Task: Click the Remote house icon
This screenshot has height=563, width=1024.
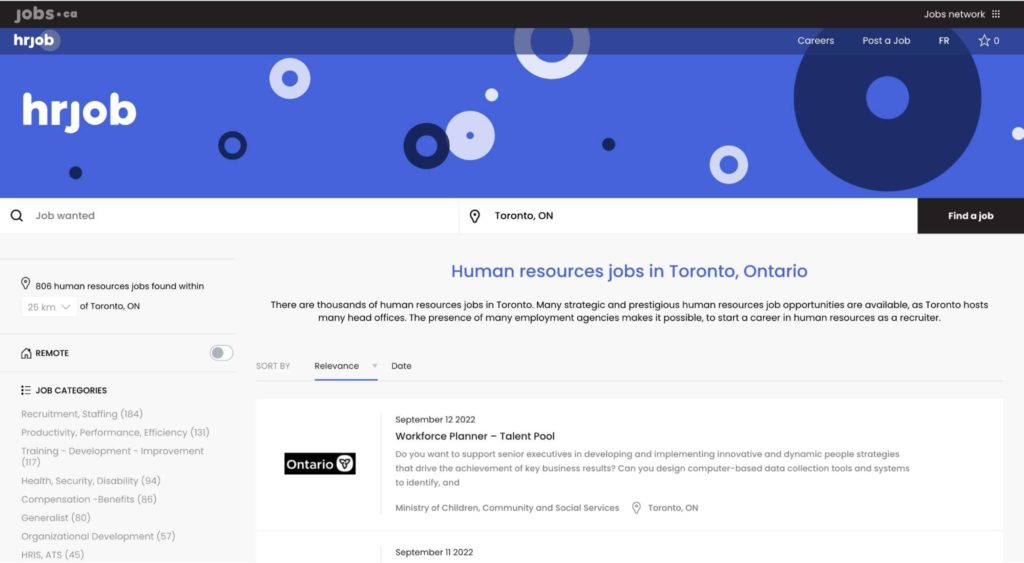Action: click(26, 353)
